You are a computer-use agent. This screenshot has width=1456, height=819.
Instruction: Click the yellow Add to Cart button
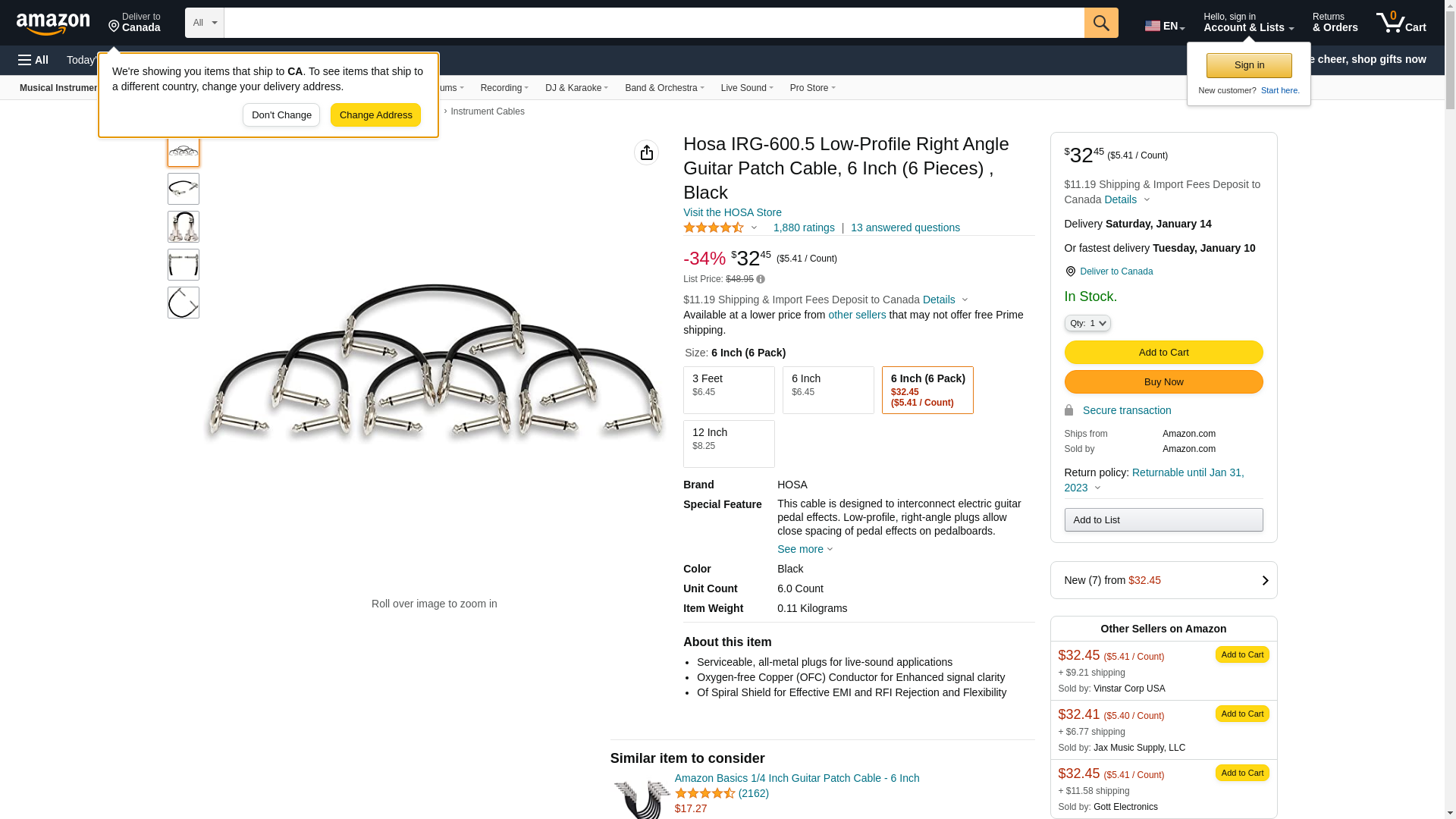(x=1163, y=352)
